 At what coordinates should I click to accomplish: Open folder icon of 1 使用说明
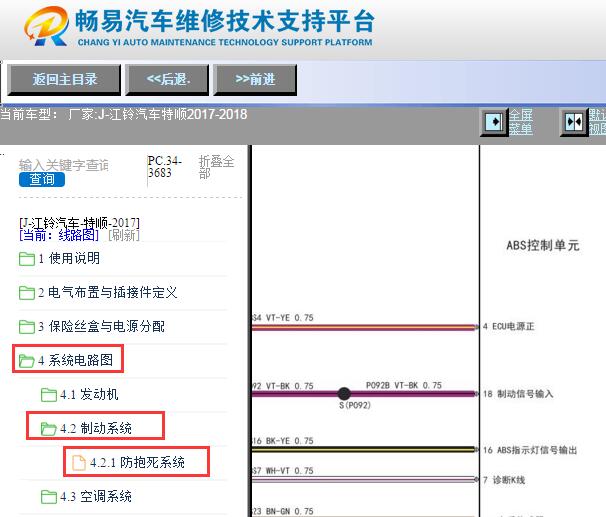27,258
